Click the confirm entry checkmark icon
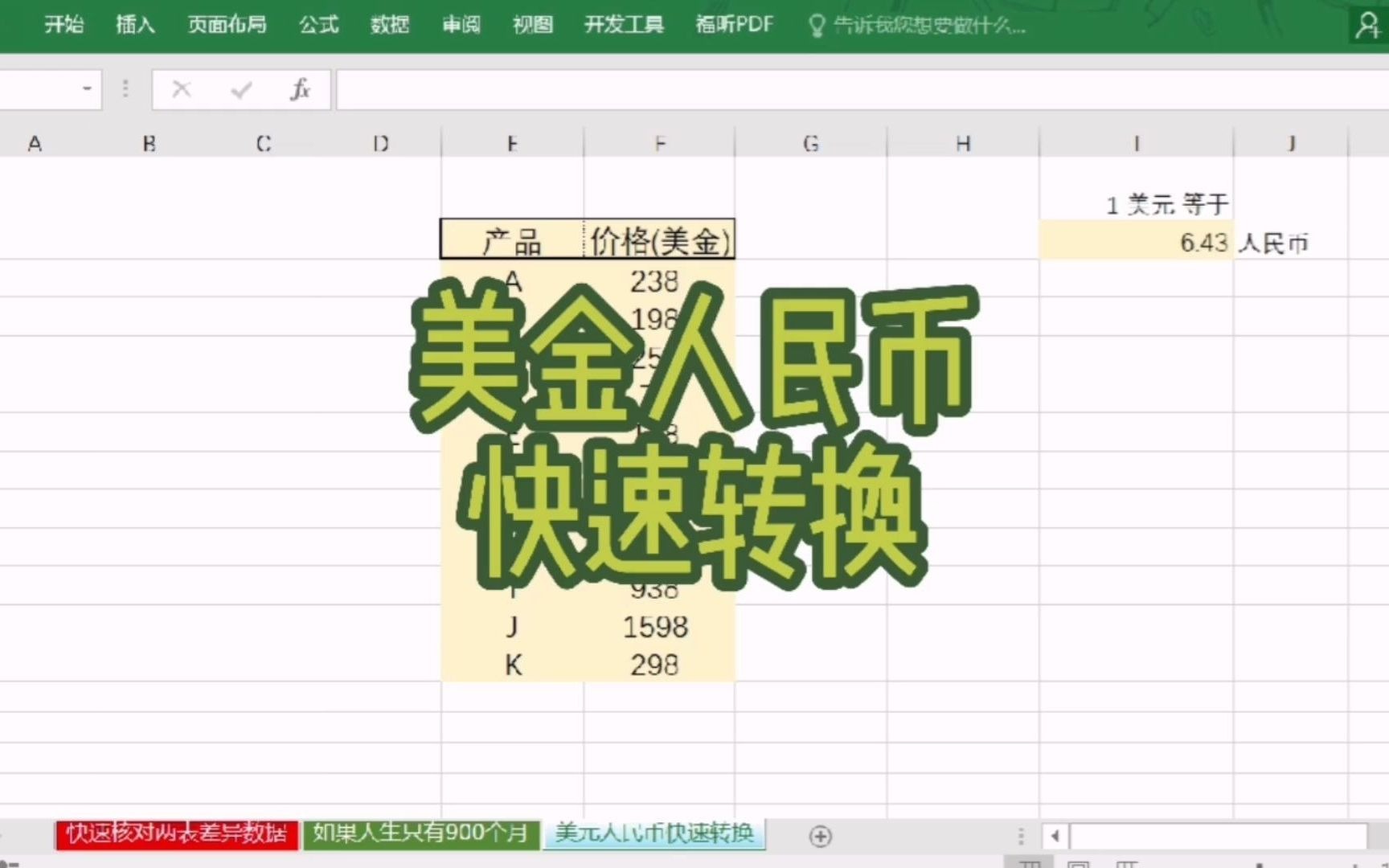 click(x=241, y=89)
